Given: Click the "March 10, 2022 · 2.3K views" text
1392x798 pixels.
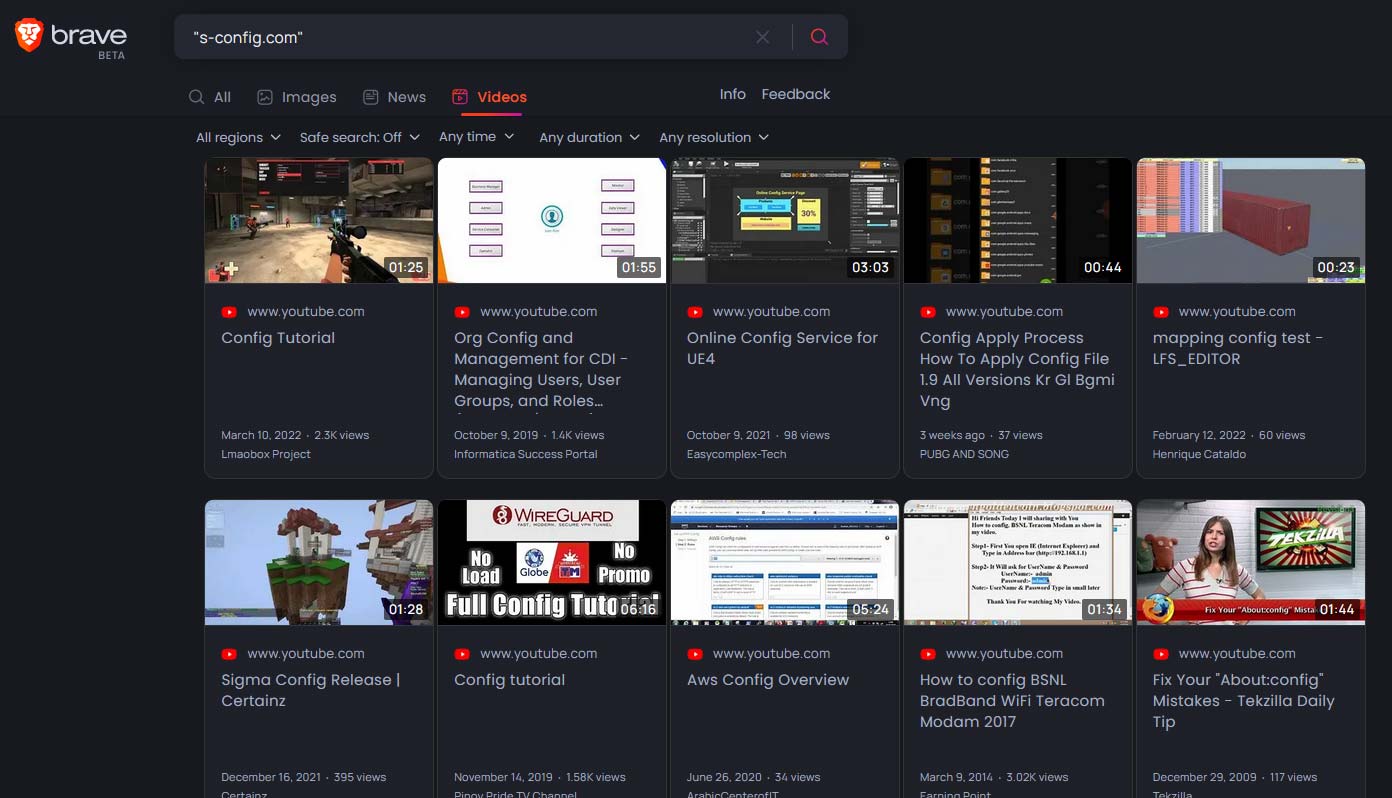Looking at the screenshot, I should [295, 435].
